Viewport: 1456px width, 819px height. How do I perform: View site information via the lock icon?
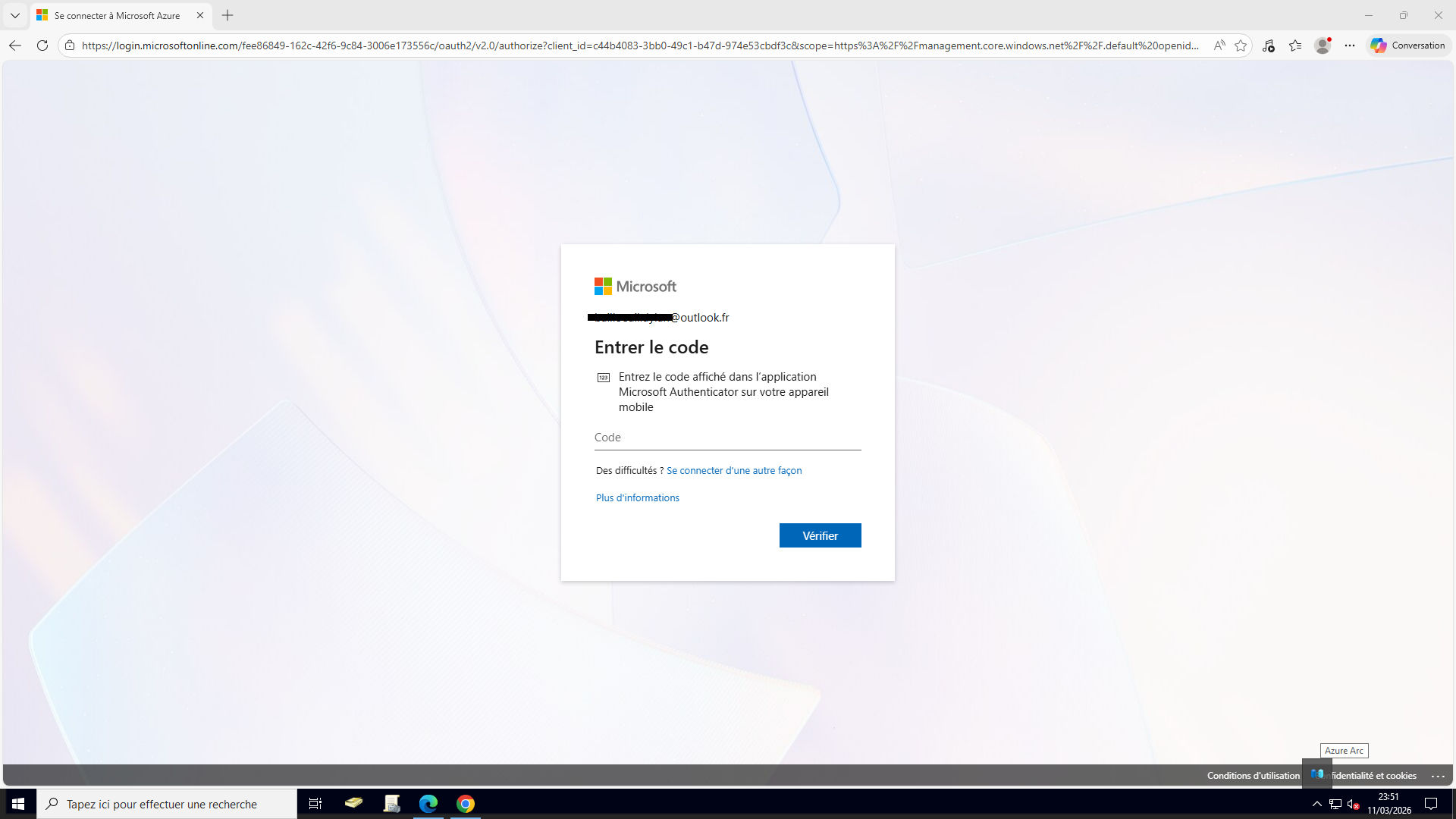(x=70, y=45)
